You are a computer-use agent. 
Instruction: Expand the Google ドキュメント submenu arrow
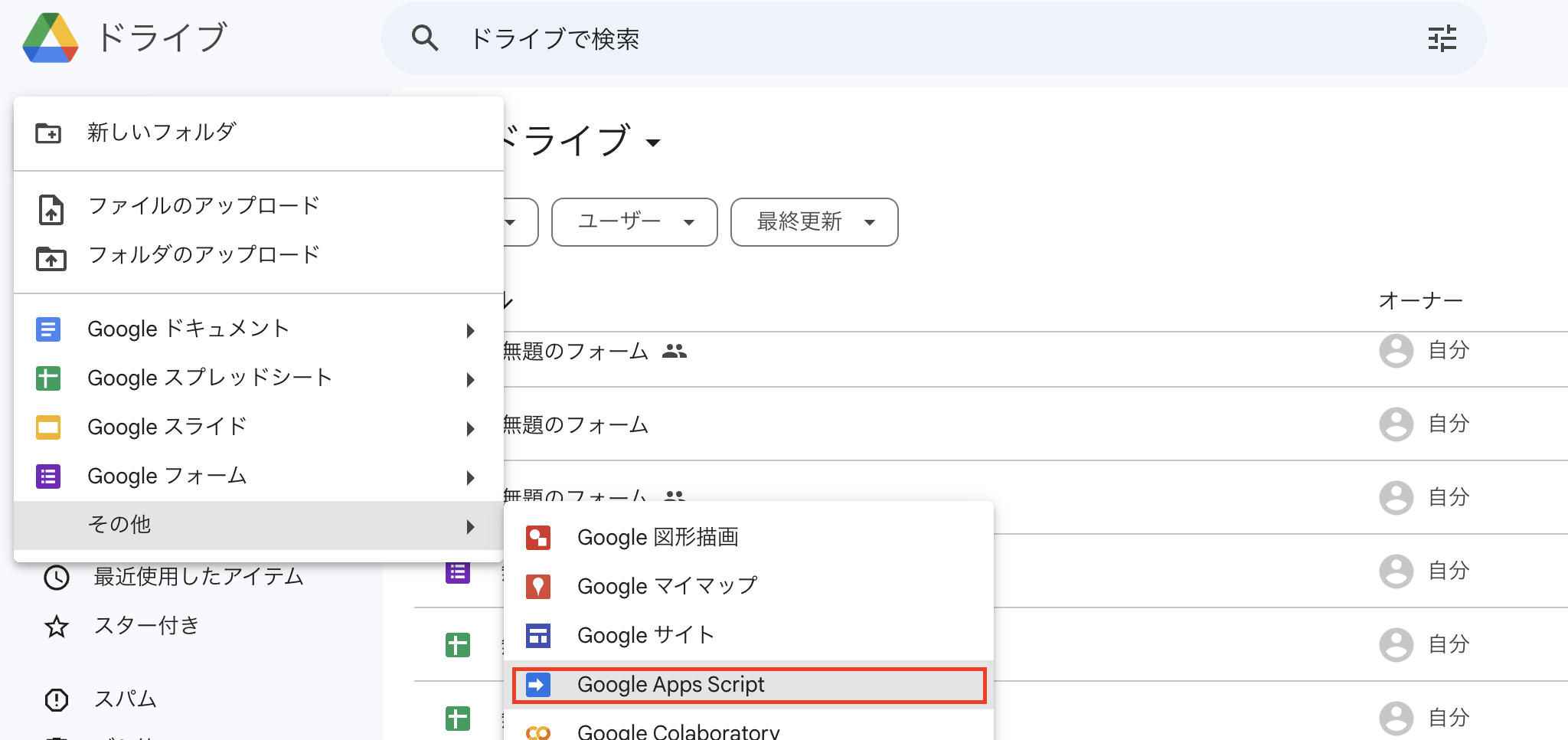click(x=470, y=330)
